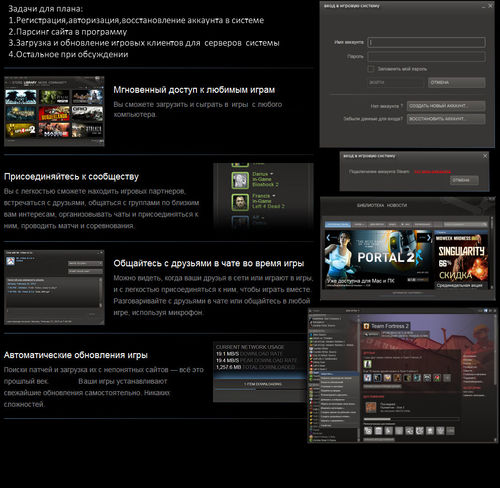Click Darius's avatar in friends list

click(240, 180)
